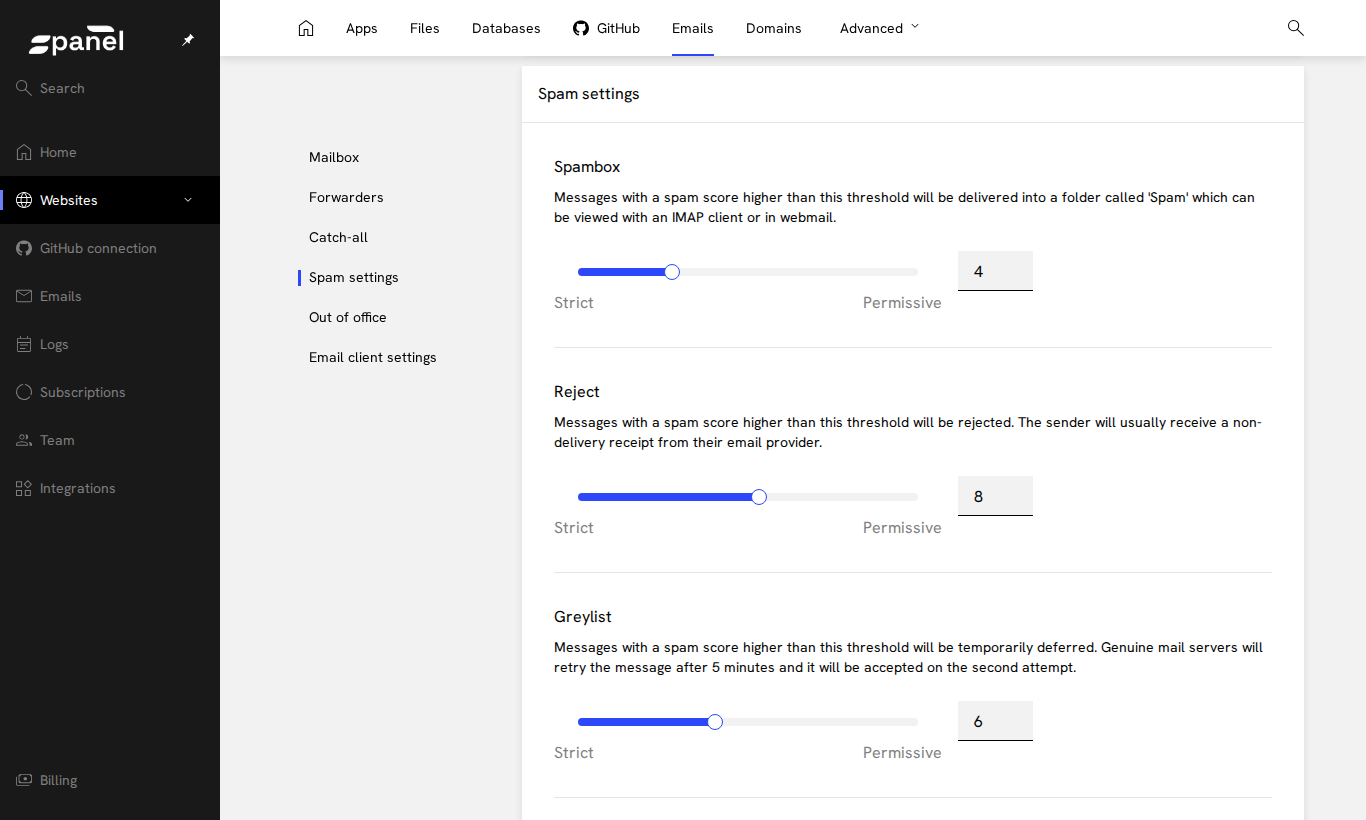Viewport: 1366px width, 820px height.
Task: Click the Greylist value field showing 6
Action: [x=995, y=721]
